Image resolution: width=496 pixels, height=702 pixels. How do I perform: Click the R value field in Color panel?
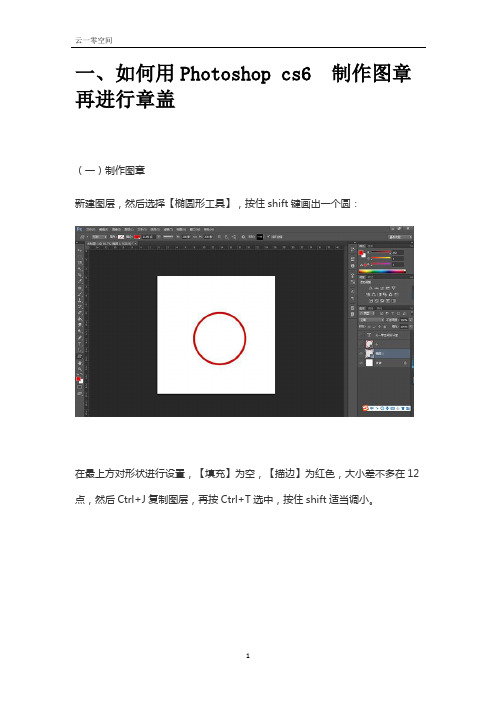click(398, 253)
